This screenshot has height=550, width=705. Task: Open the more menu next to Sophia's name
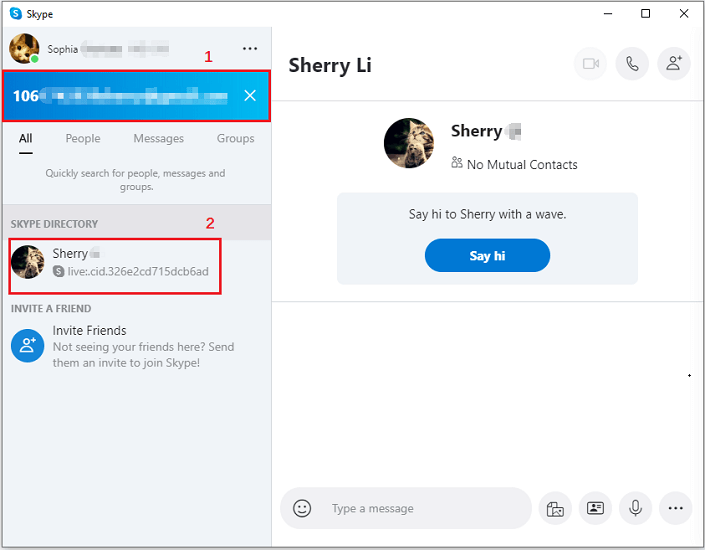[x=250, y=49]
